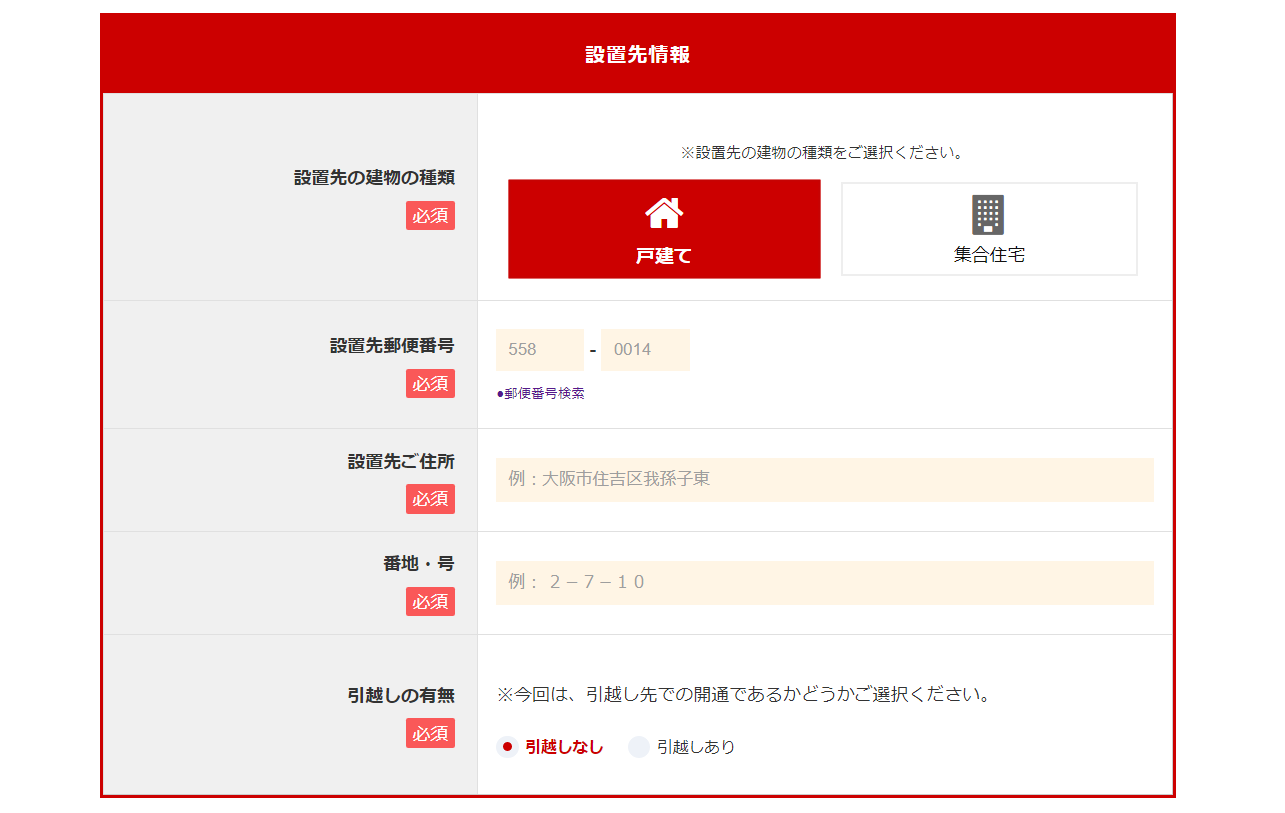
Task: Click the 引越しあり label text
Action: [695, 747]
